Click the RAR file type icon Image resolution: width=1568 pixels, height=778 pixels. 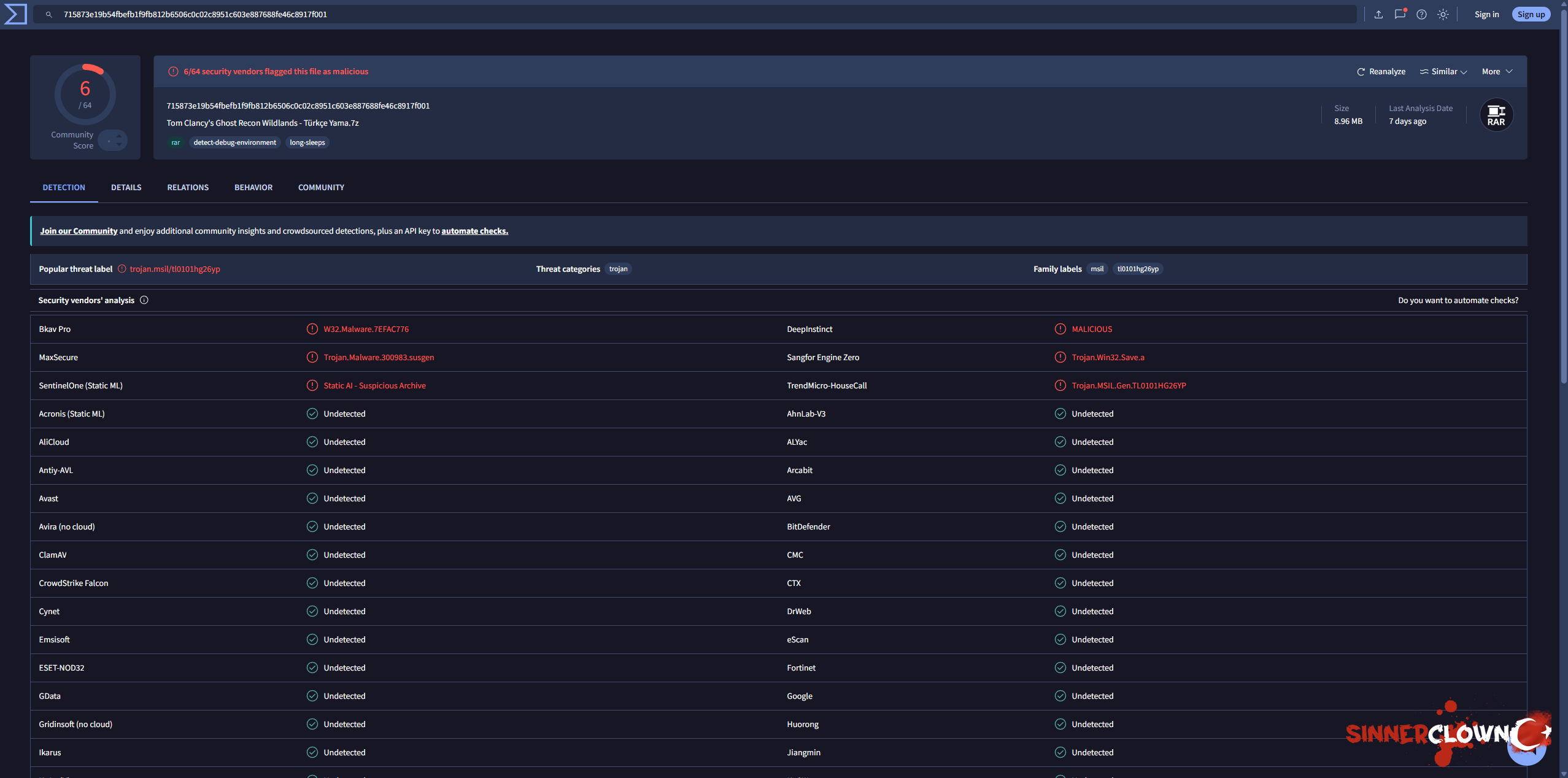tap(1496, 115)
